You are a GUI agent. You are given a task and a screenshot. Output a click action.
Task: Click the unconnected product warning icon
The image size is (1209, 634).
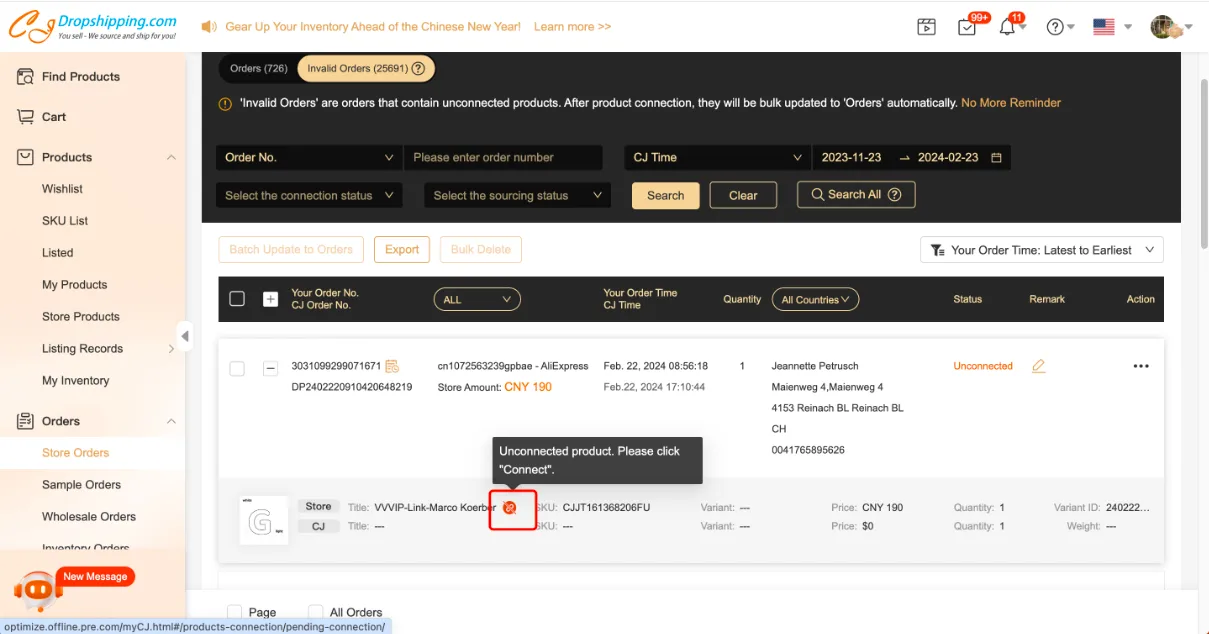510,508
